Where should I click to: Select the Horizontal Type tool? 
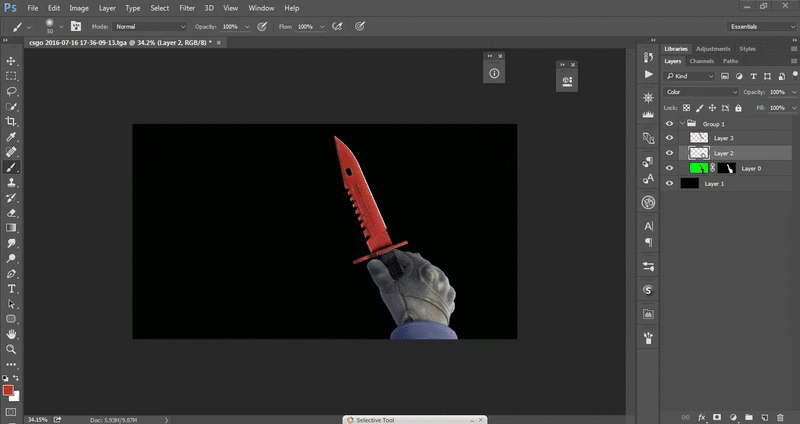pos(11,289)
